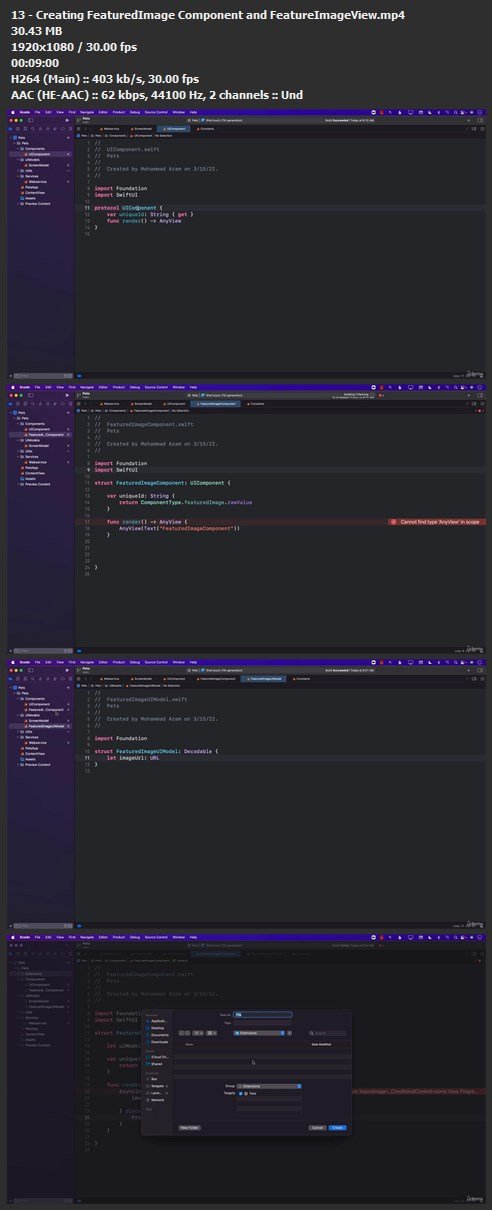Switch to Webservice tab in the UIComponent.swift frame
The image size is (492, 1210).
[110, 129]
